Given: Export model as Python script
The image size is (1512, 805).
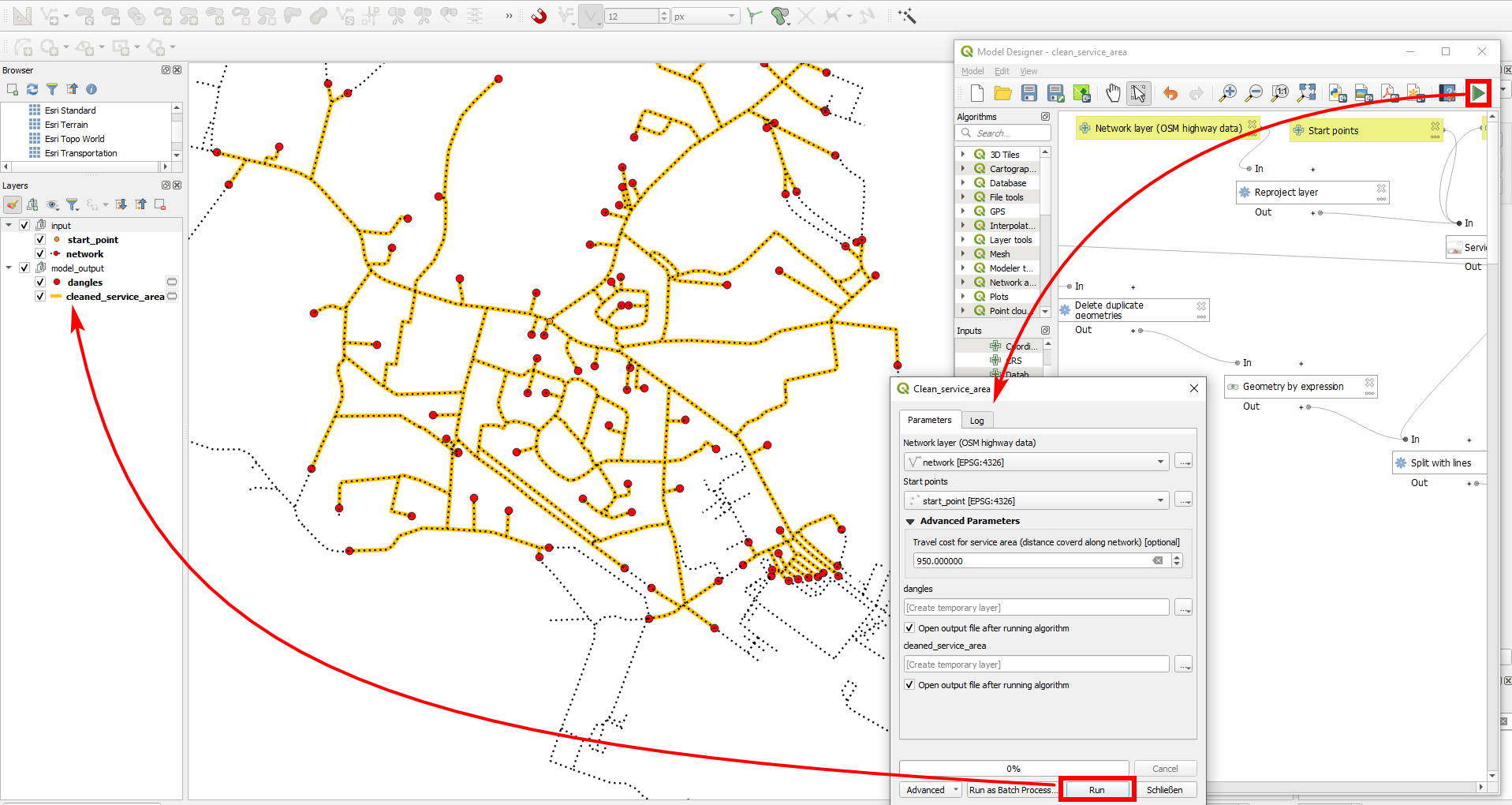Looking at the screenshot, I should pos(1338,93).
